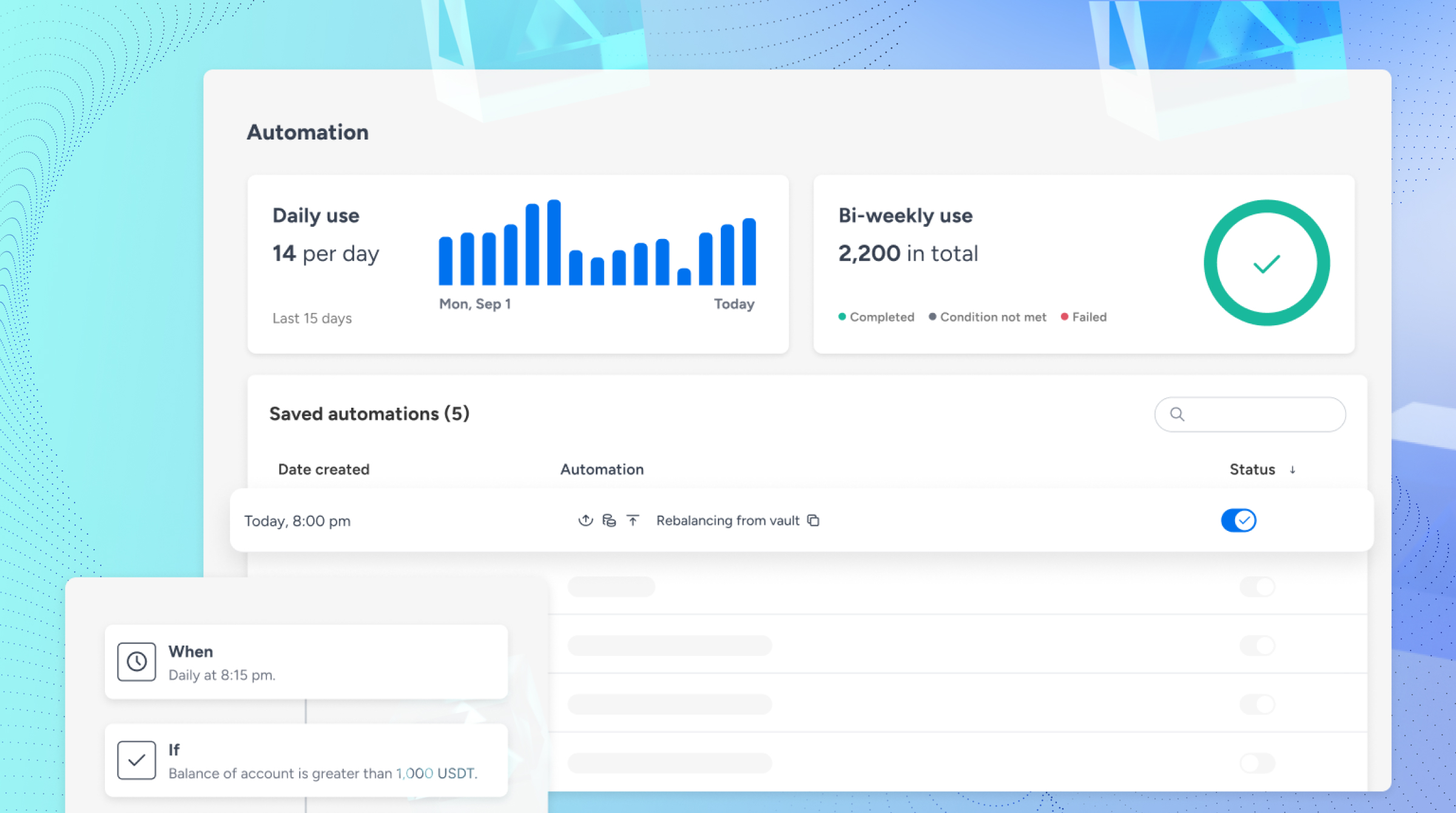
Task: Select the coins icon in the automation row
Action: click(609, 521)
